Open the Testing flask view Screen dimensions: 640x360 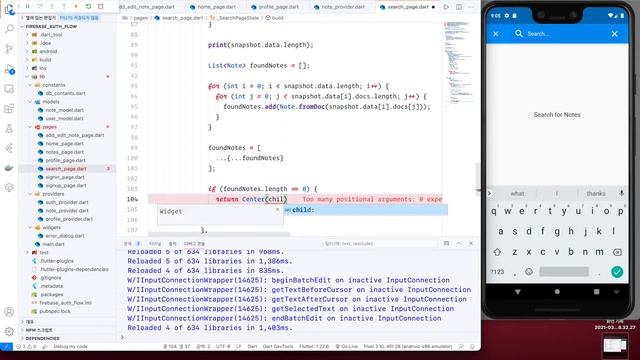coord(9,129)
